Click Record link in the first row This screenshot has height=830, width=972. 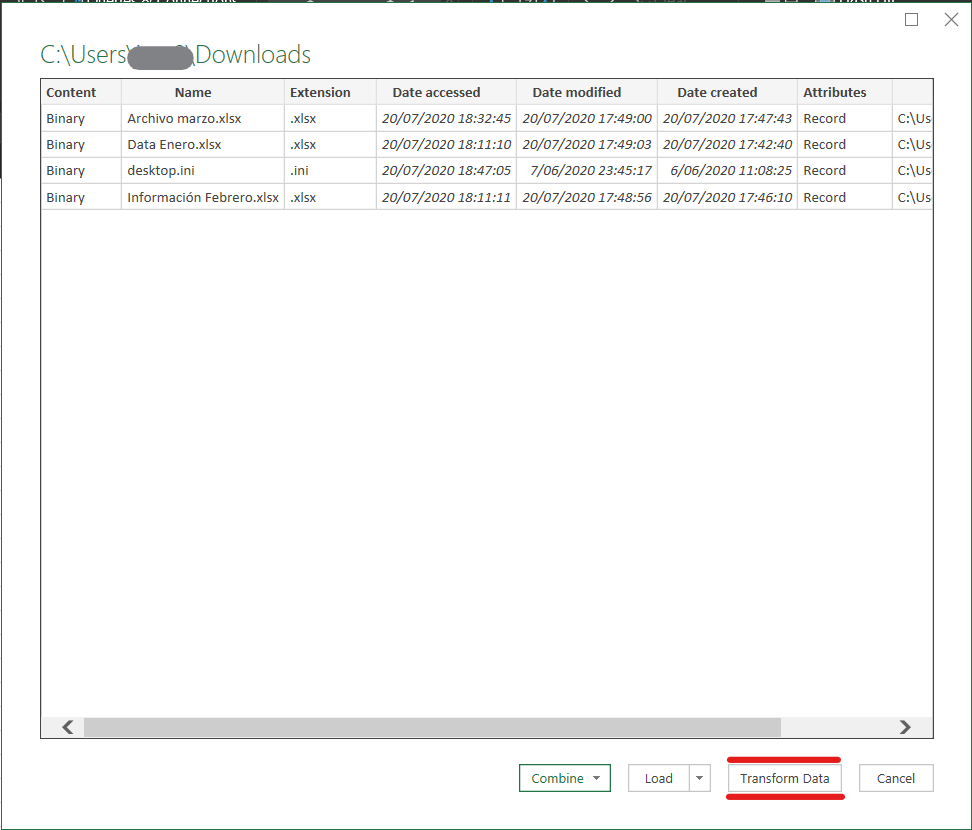(824, 118)
